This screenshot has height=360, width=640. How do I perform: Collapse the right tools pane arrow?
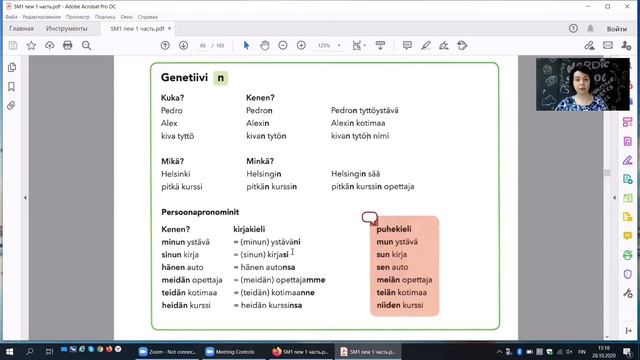pyautogui.click(x=614, y=198)
